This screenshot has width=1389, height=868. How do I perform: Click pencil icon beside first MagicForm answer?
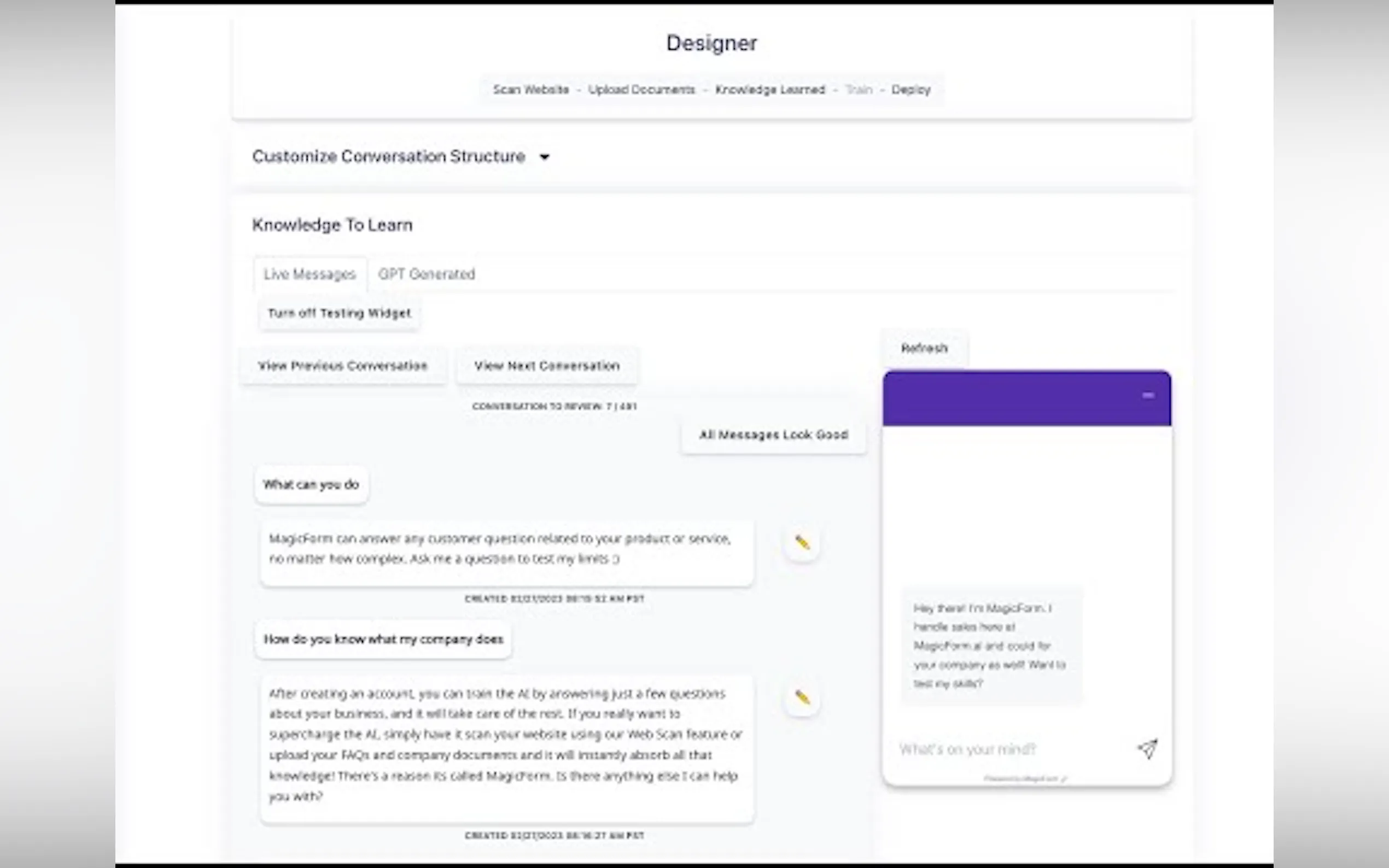pos(802,542)
